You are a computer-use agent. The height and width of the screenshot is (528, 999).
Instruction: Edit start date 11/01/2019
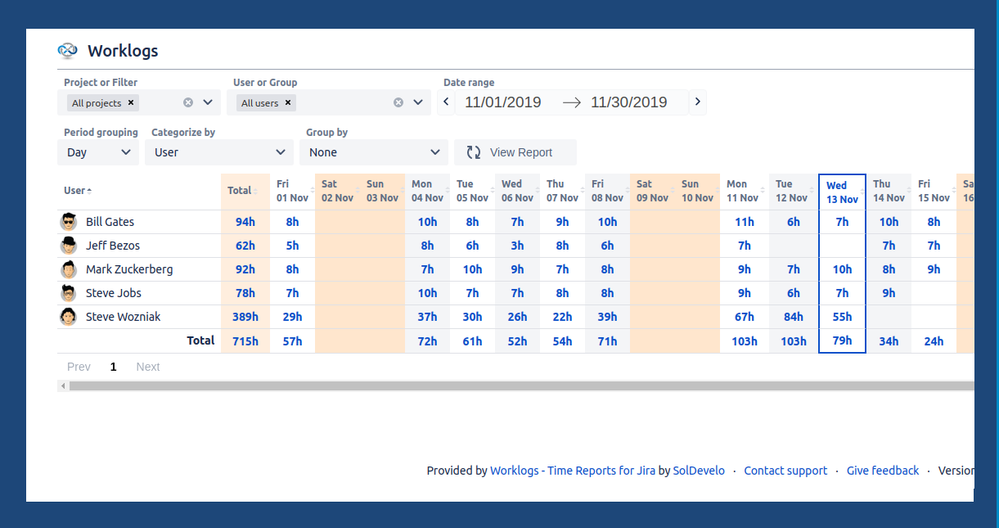503,102
